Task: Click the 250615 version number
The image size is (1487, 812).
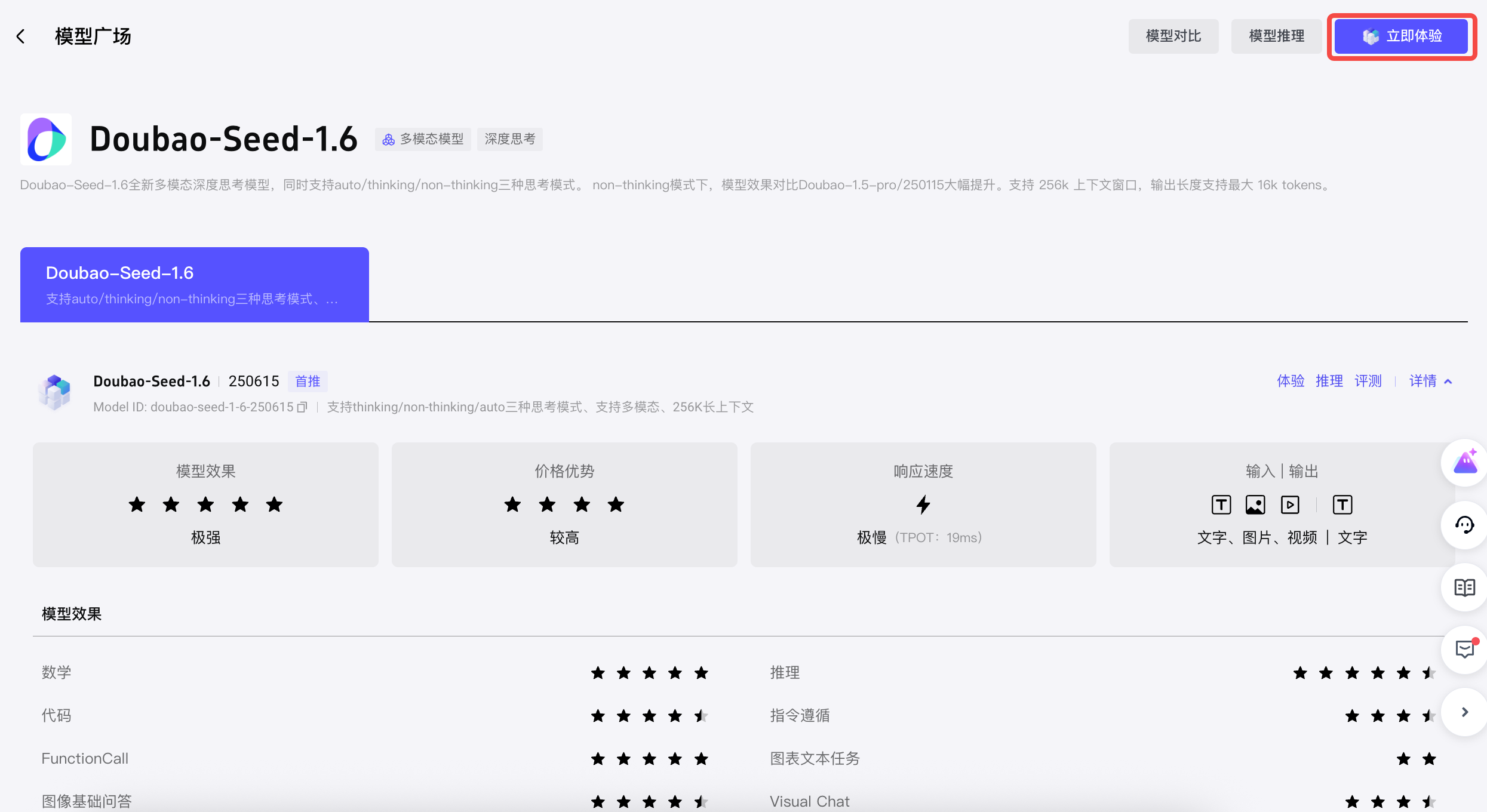Action: (254, 381)
